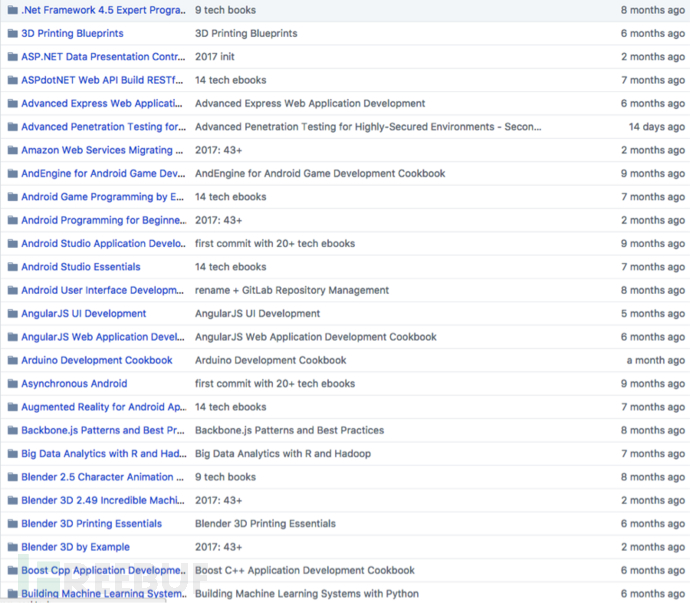Click 'AndEngine for Android Game Development Cookbook' commit message

tap(320, 173)
